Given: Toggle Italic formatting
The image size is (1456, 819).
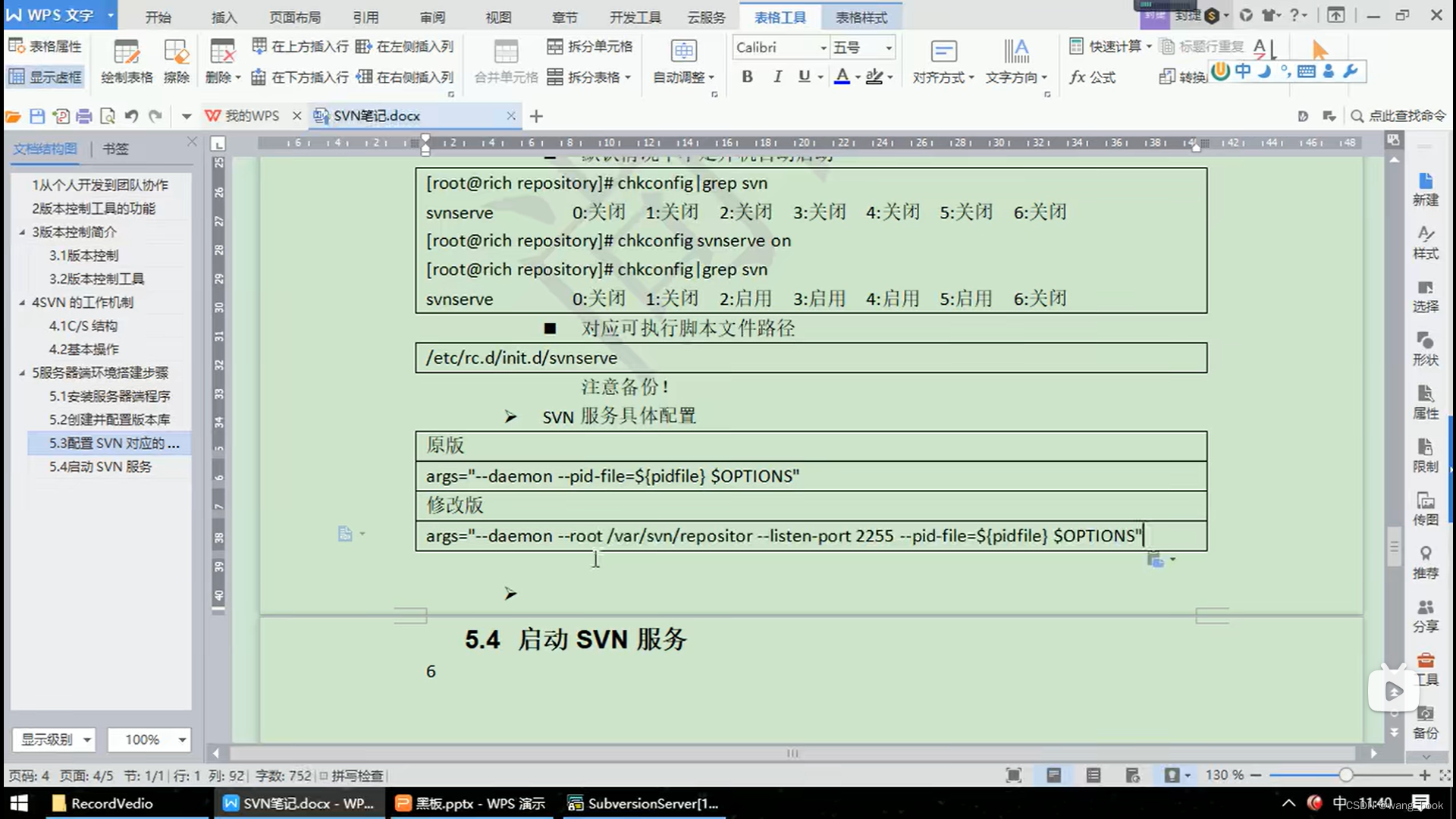Looking at the screenshot, I should click(x=777, y=77).
